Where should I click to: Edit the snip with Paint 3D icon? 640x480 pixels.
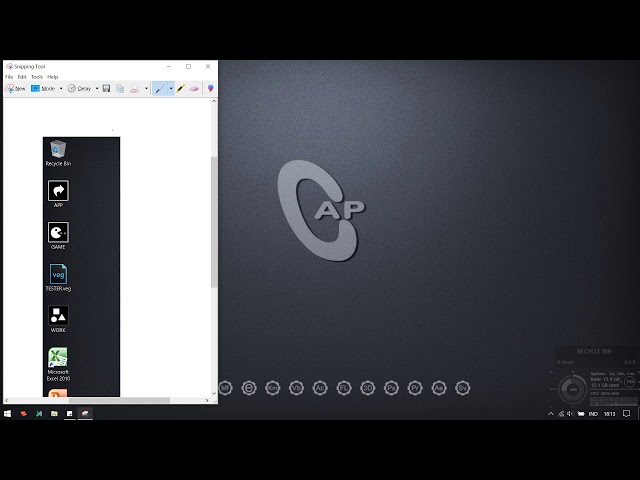click(211, 89)
